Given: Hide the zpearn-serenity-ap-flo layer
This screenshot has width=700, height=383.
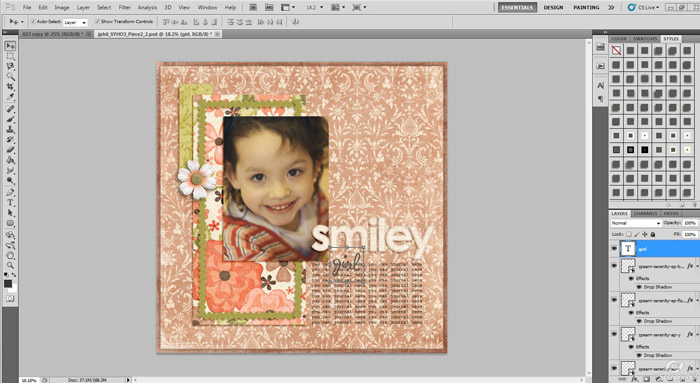Looking at the screenshot, I should pos(614,300).
